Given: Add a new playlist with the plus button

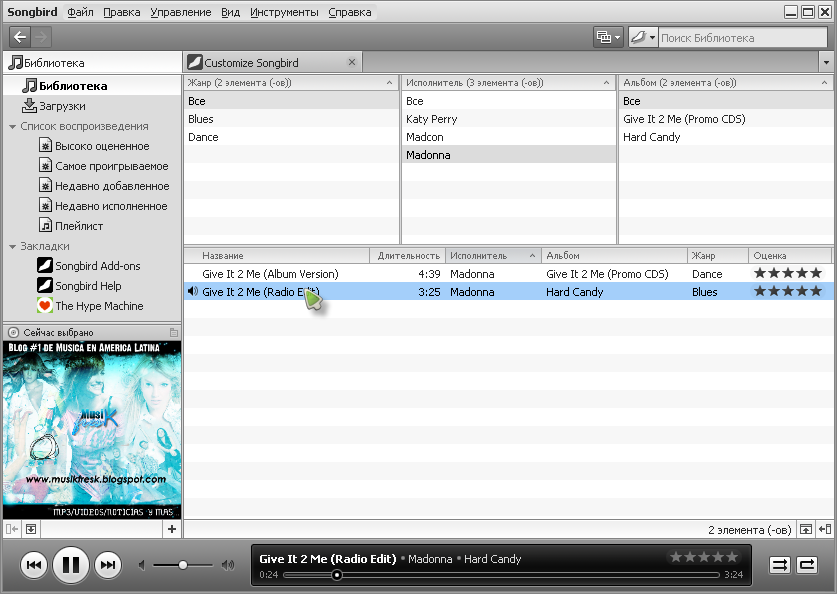Looking at the screenshot, I should point(172,529).
